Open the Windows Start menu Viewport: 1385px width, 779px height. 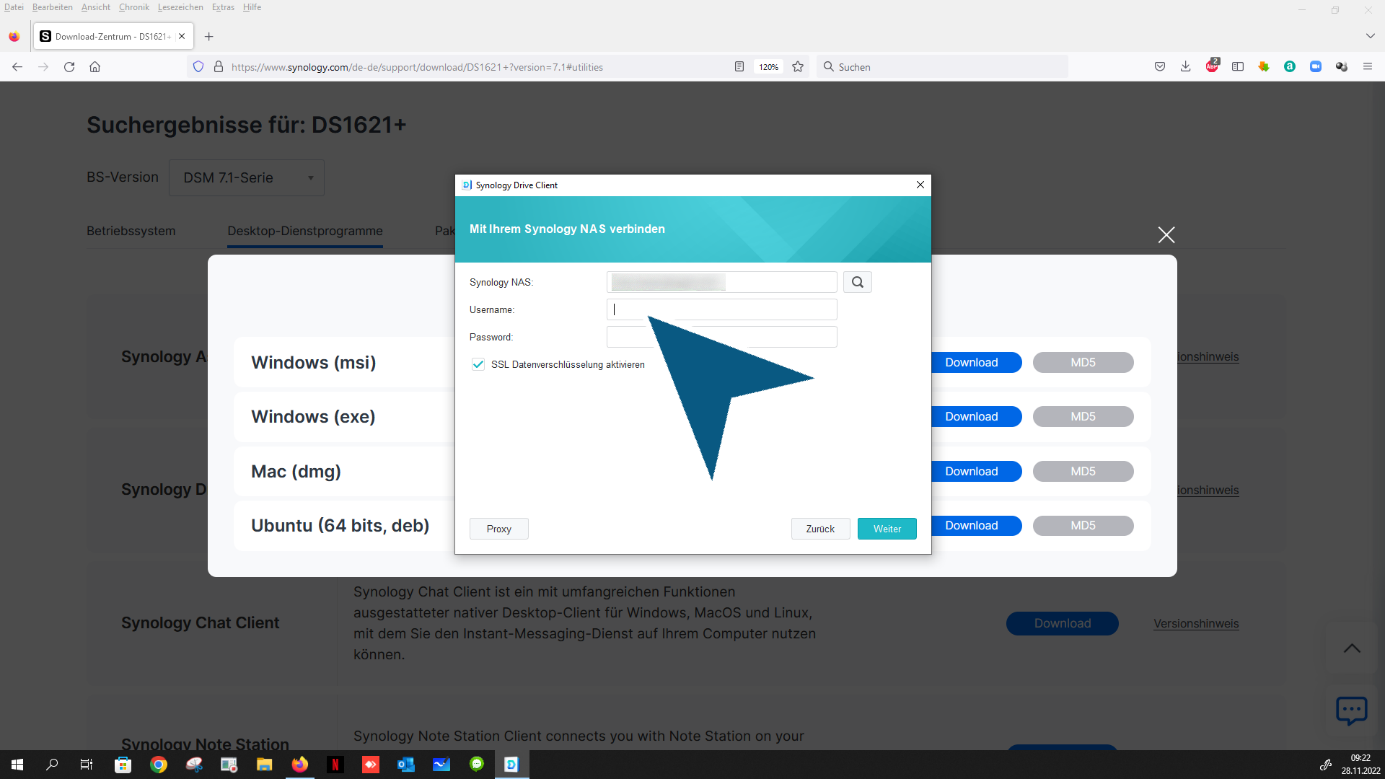18,765
